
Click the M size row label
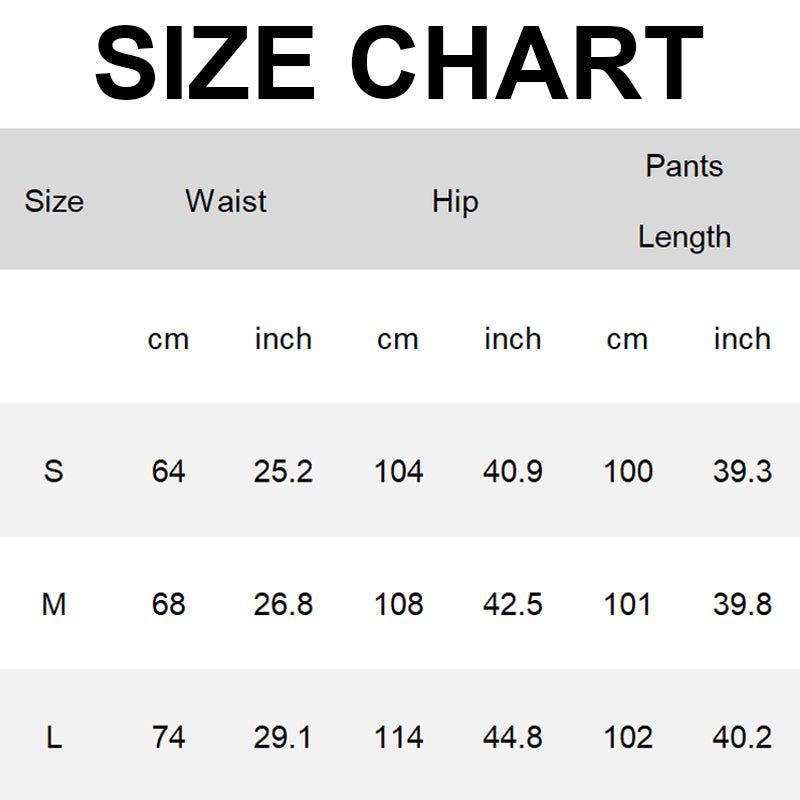[54, 604]
